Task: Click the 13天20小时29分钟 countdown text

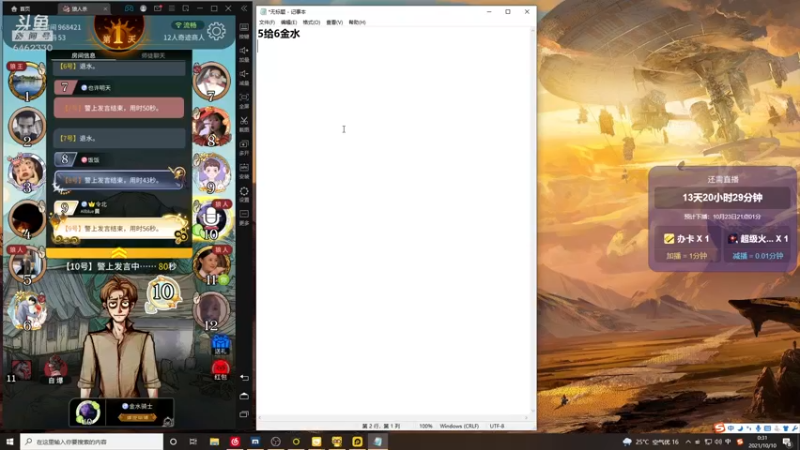Action: tap(722, 197)
